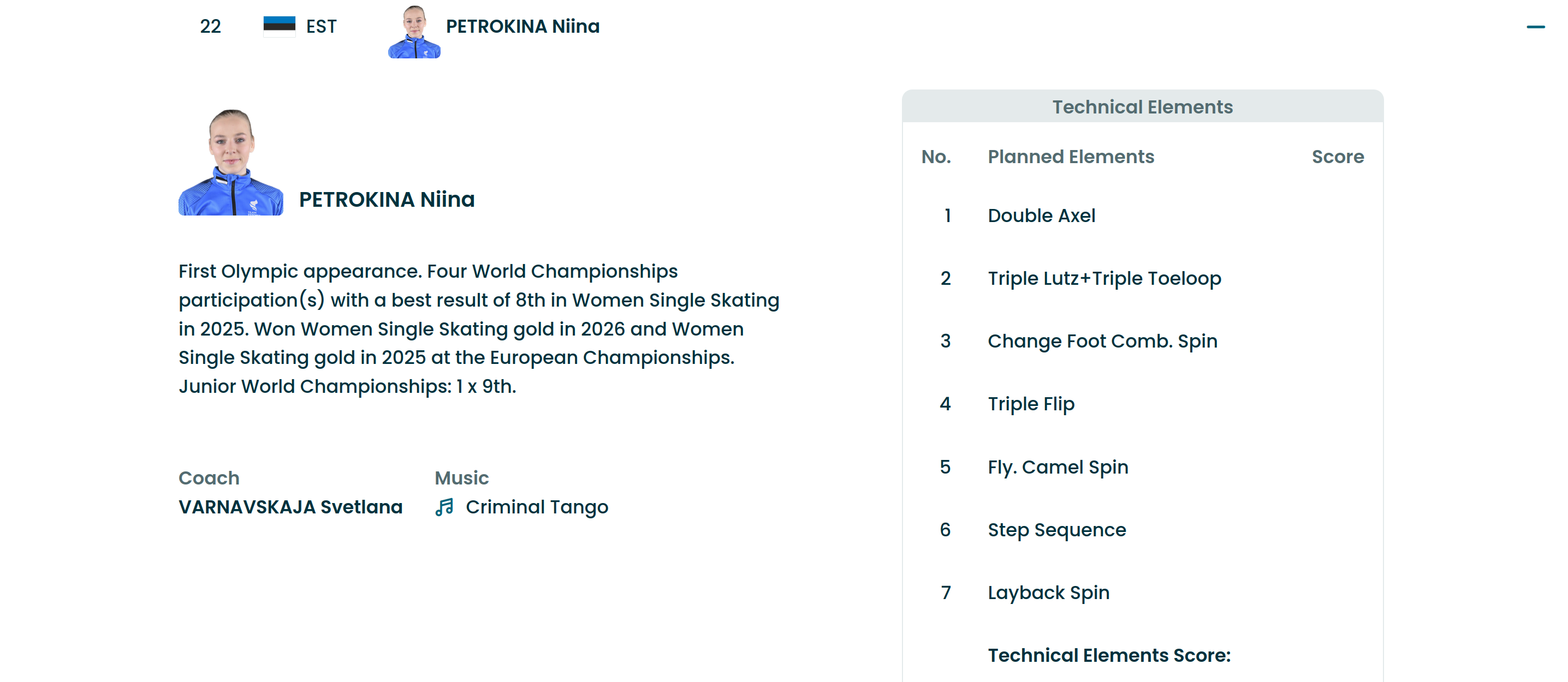Viewport: 1568px width, 682px height.
Task: Select the Double Axel element row
Action: [1041, 216]
